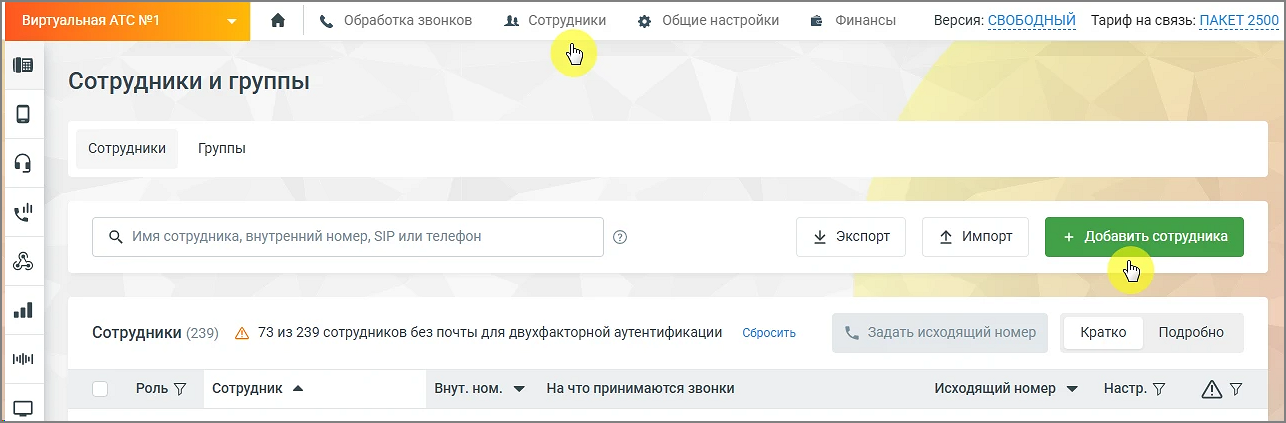This screenshot has width=1286, height=423.
Task: Open the home icon in top navigation
Action: [278, 20]
